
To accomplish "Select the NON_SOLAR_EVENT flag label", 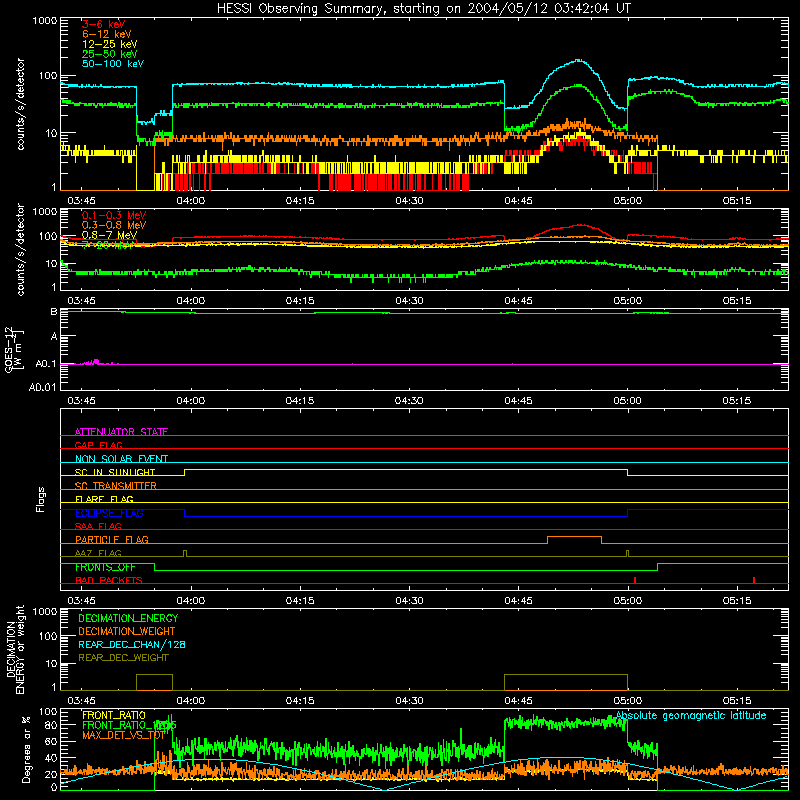I will click(x=121, y=459).
